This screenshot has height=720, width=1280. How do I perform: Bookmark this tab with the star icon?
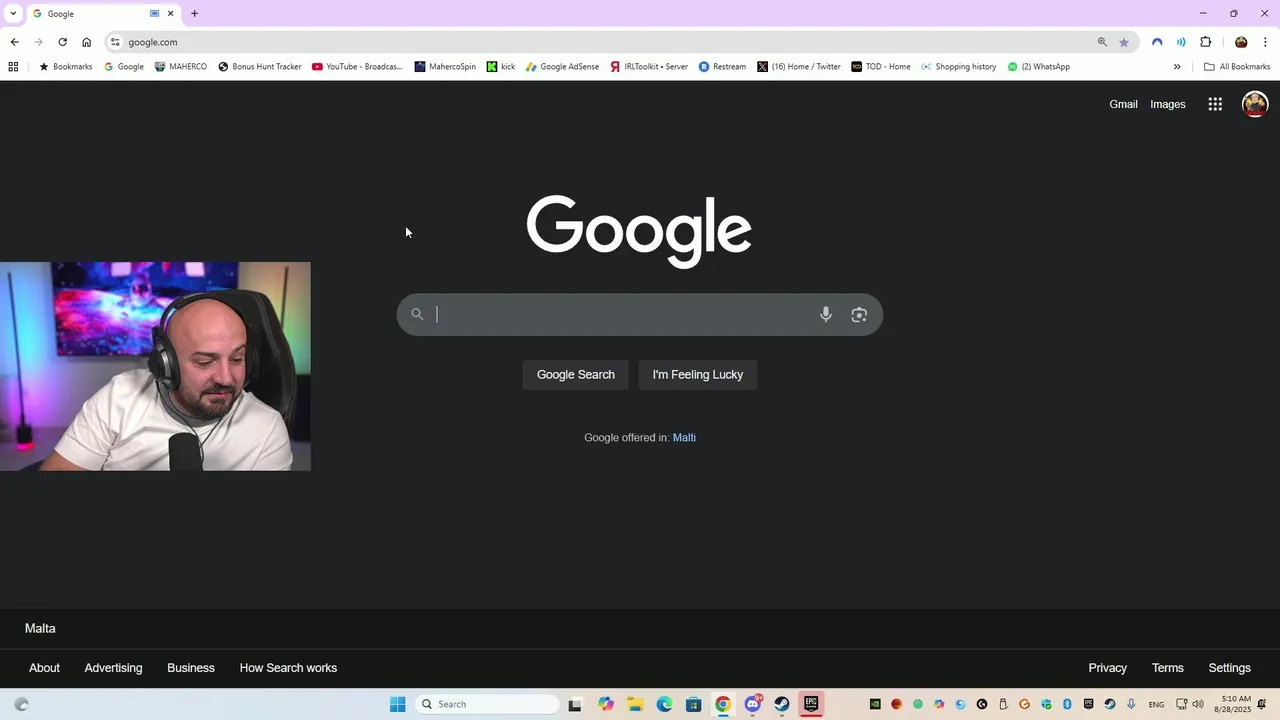pyautogui.click(x=1124, y=42)
